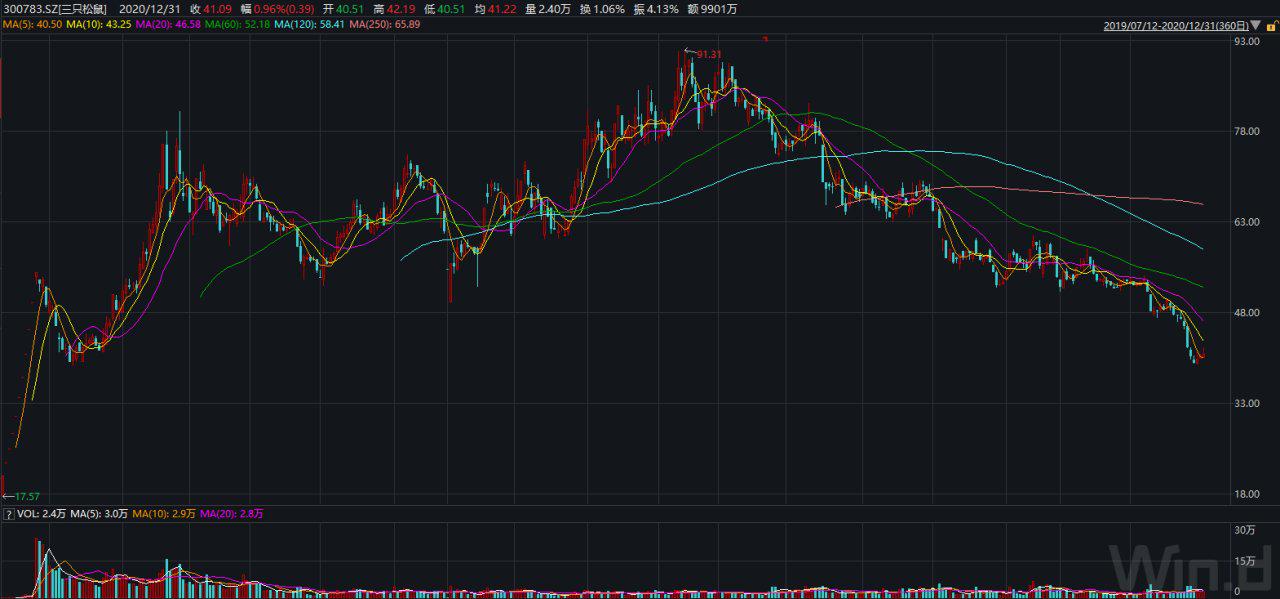This screenshot has height=599, width=1280.
Task: Click the VOL indicator label
Action: point(42,514)
